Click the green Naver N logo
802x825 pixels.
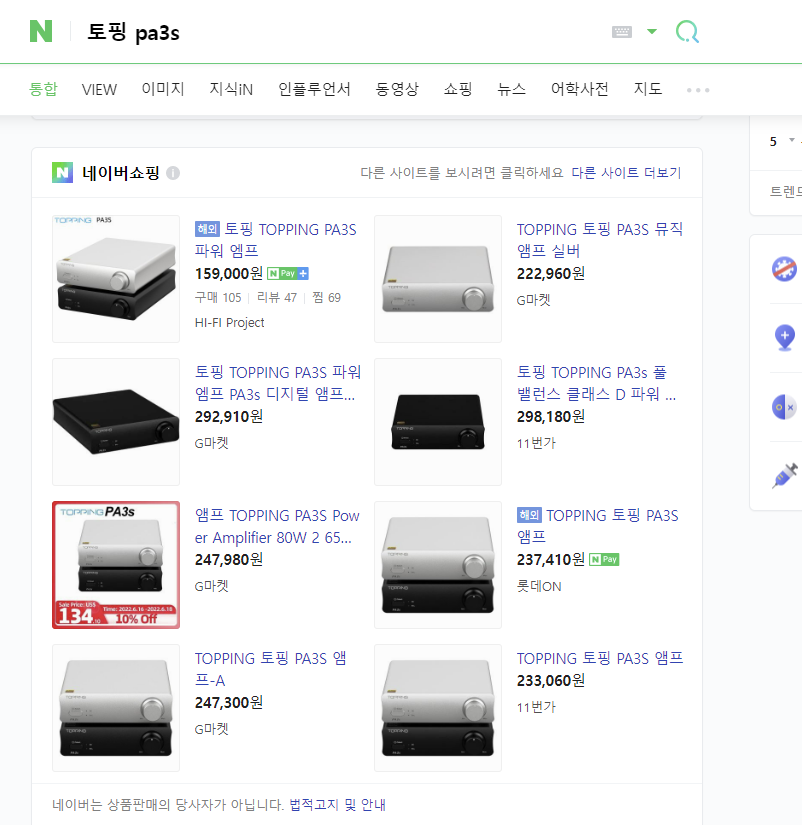pyautogui.click(x=41, y=31)
